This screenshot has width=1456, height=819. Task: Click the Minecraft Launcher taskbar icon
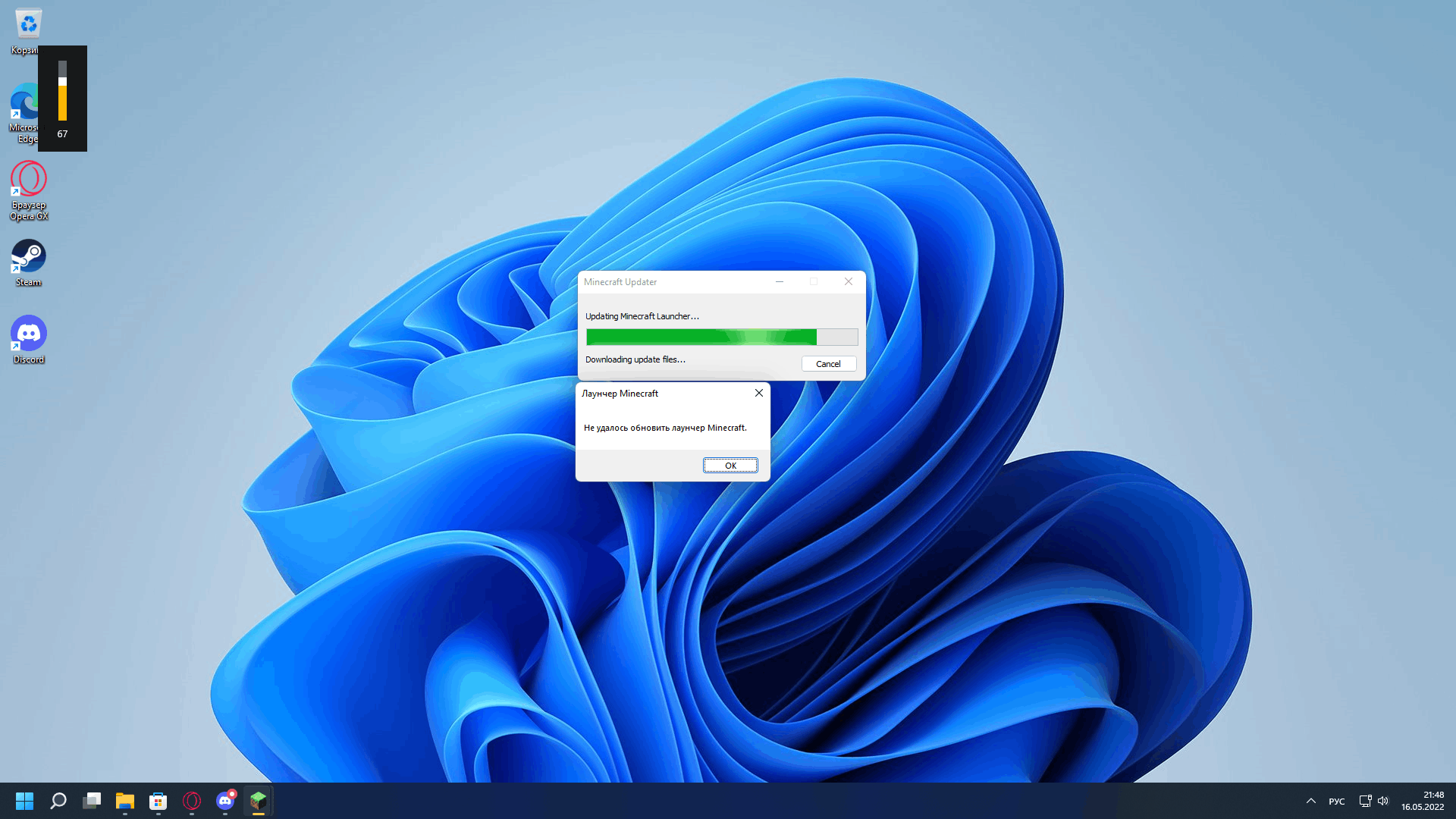(x=259, y=801)
